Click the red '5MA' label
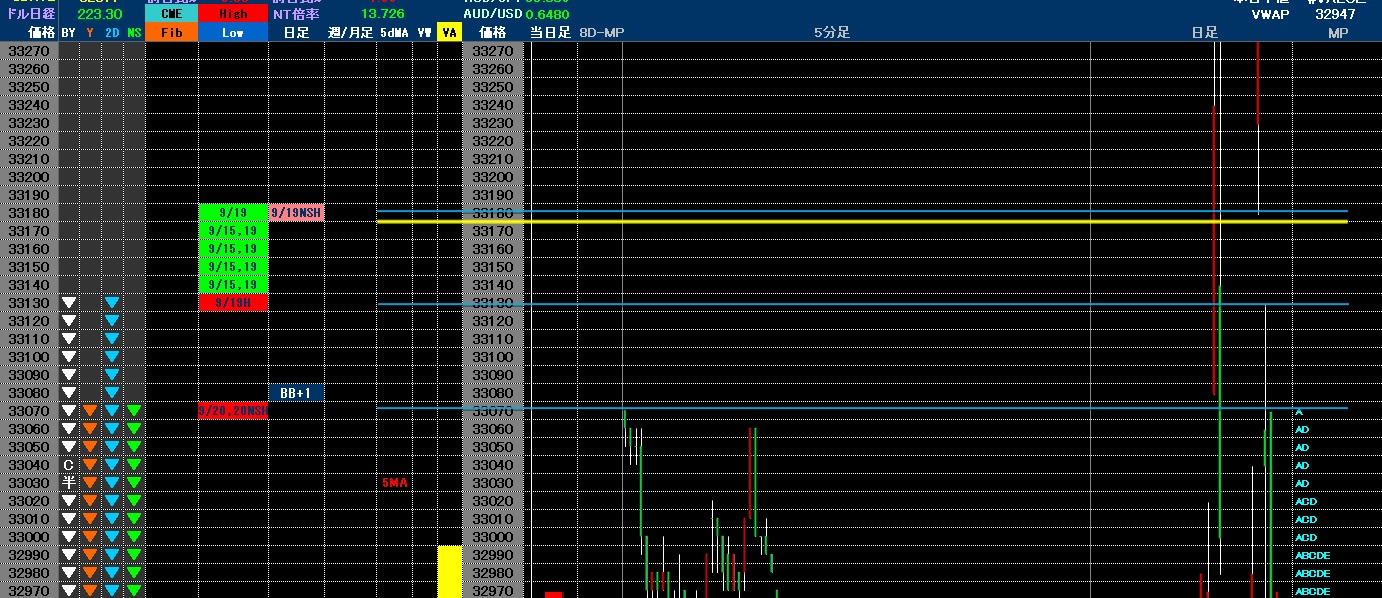Viewport: 1382px width, 598px height. coord(394,483)
